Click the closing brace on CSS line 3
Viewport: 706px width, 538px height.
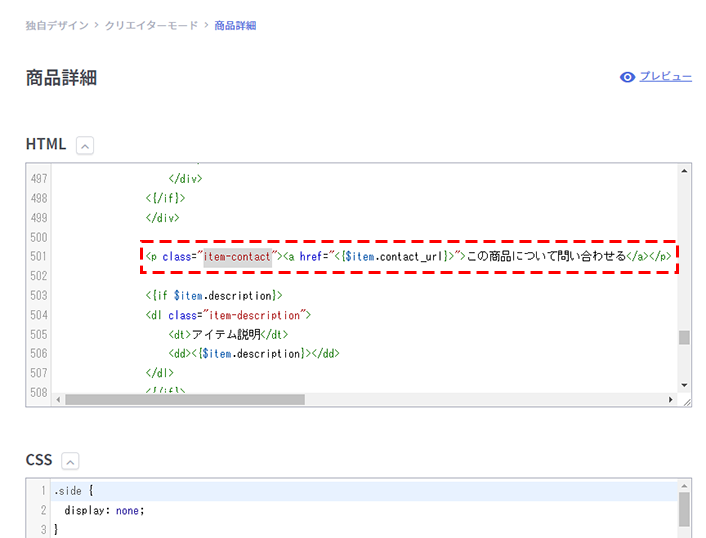click(x=56, y=529)
